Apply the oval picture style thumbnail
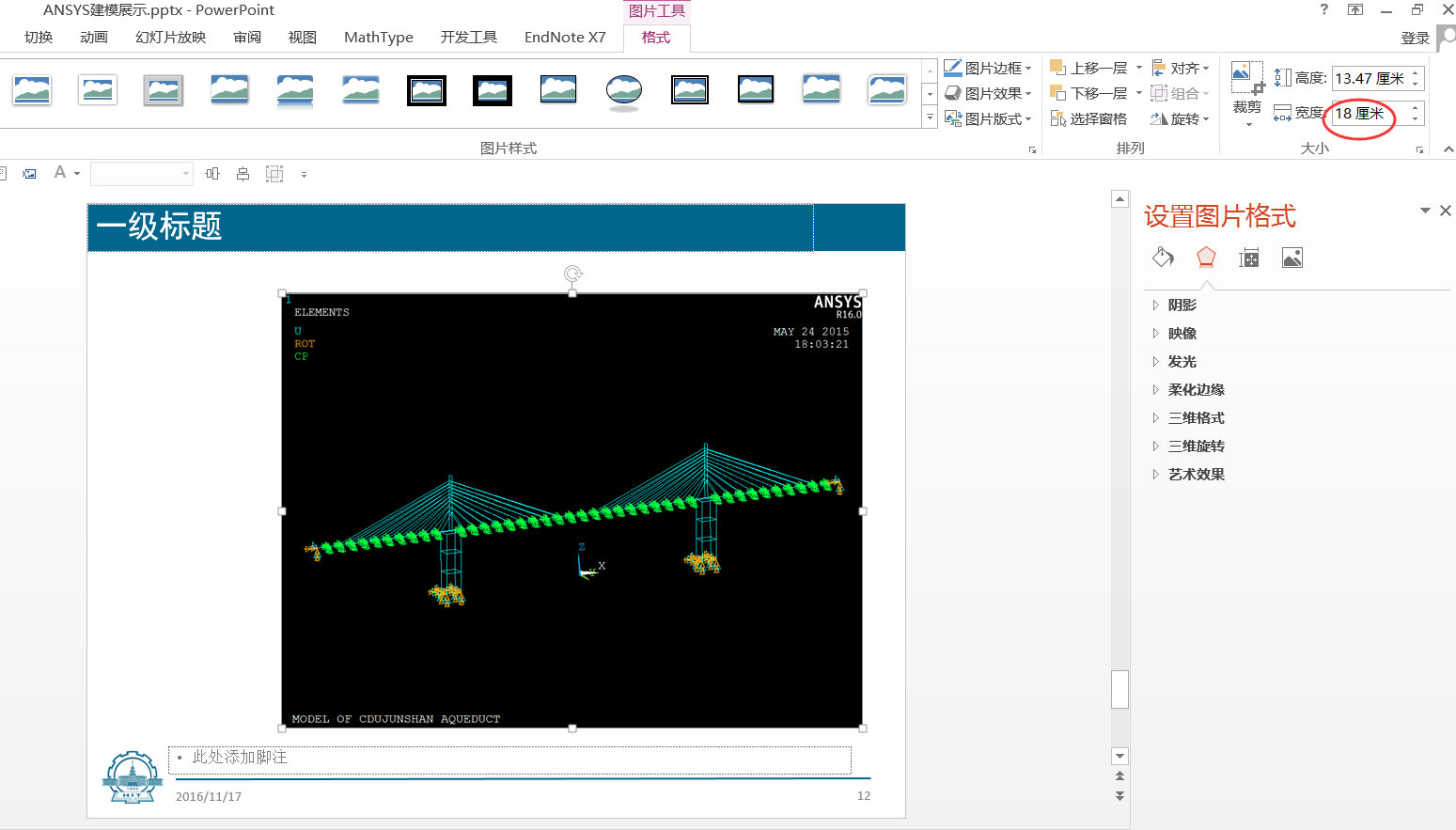This screenshot has height=830, width=1456. (x=624, y=90)
